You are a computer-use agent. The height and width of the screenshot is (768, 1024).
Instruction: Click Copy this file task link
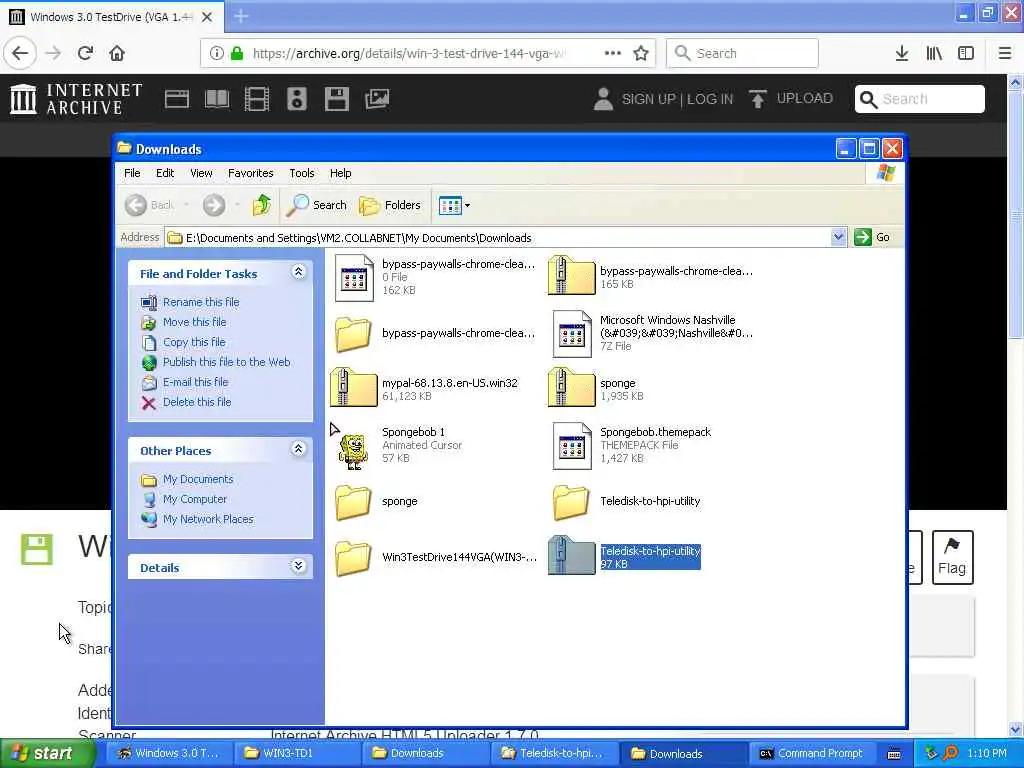coord(194,342)
